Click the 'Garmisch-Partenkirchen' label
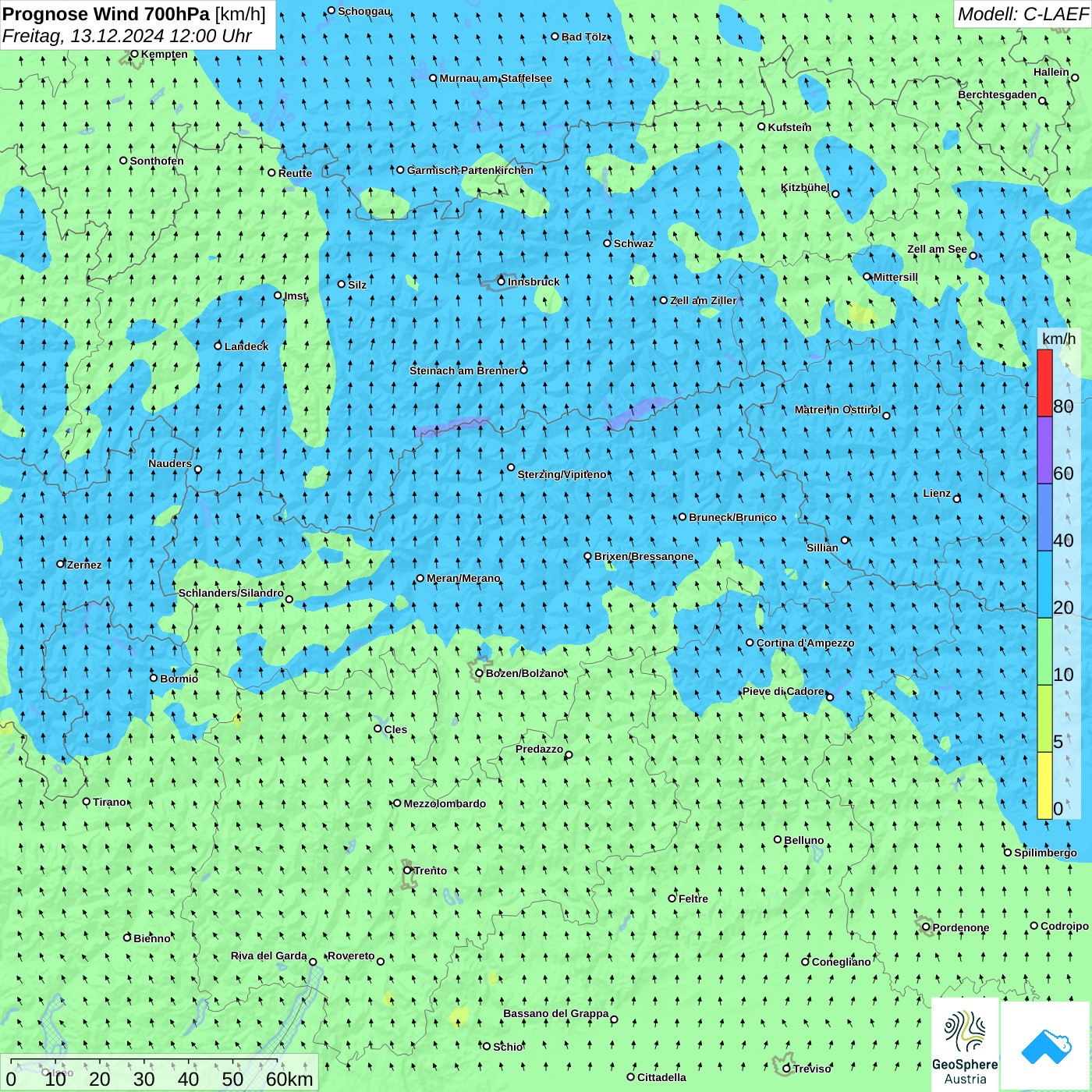 470,170
